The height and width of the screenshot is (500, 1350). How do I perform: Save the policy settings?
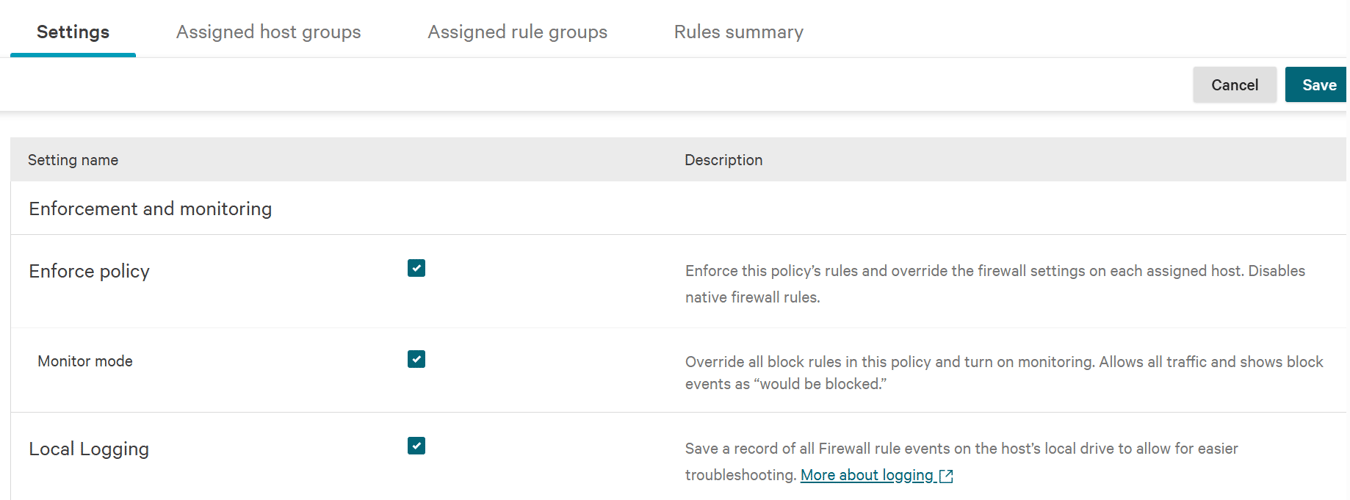[1318, 85]
